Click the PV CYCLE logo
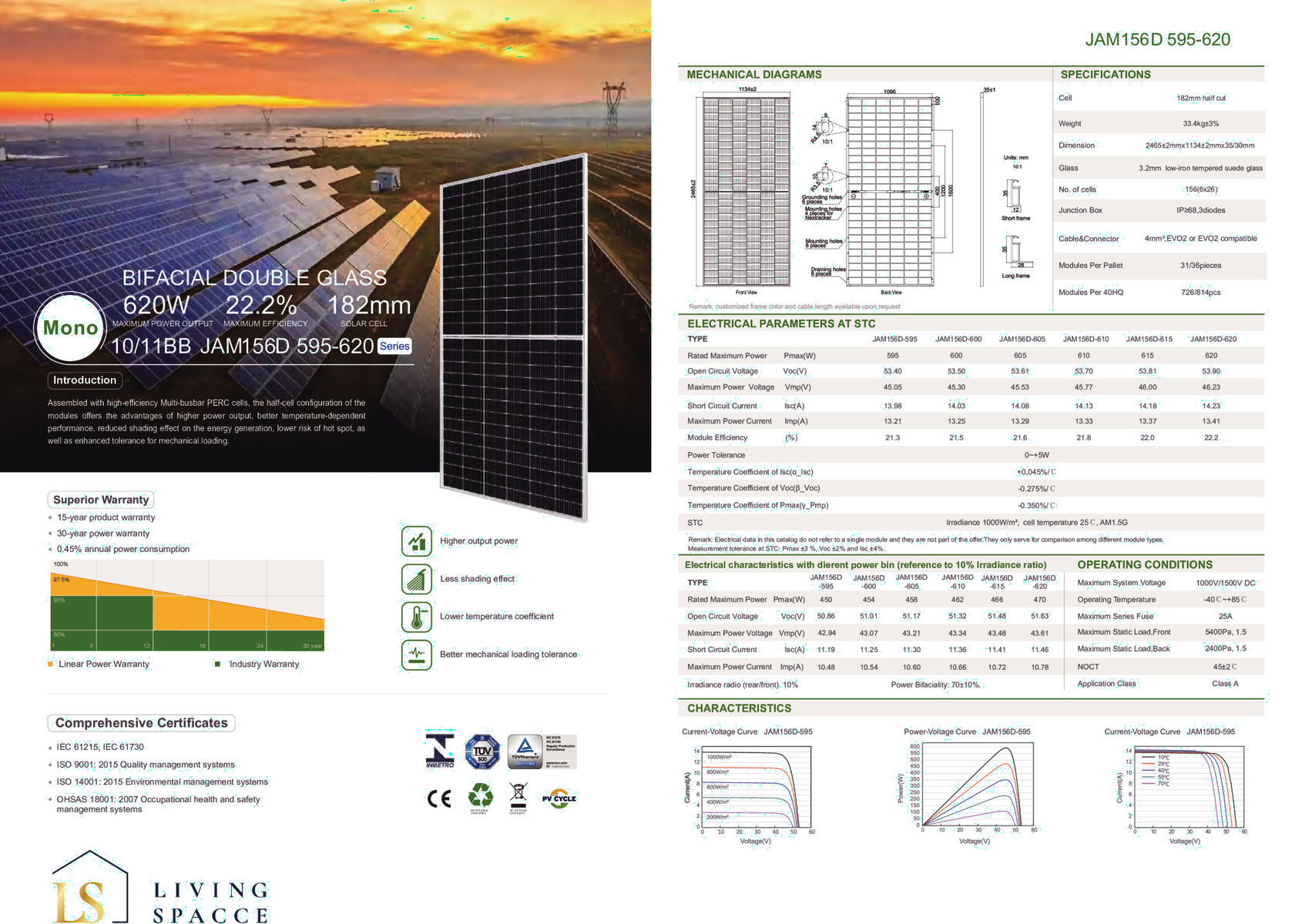The width and height of the screenshot is (1295, 924). tap(559, 798)
